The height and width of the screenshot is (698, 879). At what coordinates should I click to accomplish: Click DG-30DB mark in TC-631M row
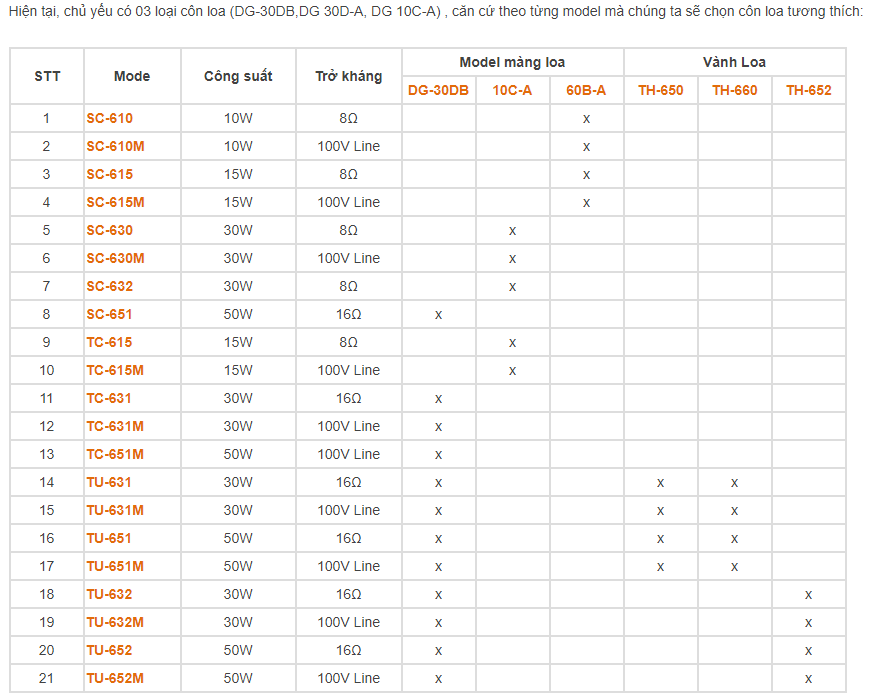tap(438, 427)
